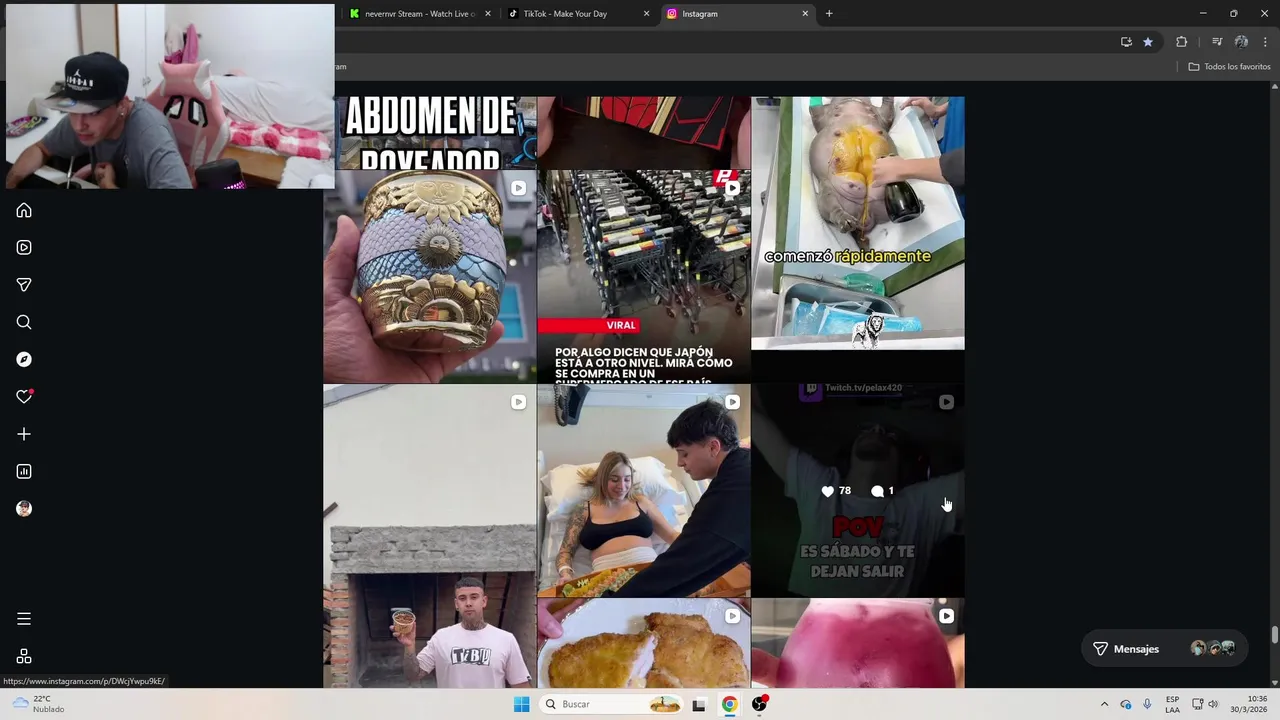Viewport: 1280px width, 720px height.
Task: Open man holding glass by fireplace reel
Action: tap(430, 537)
